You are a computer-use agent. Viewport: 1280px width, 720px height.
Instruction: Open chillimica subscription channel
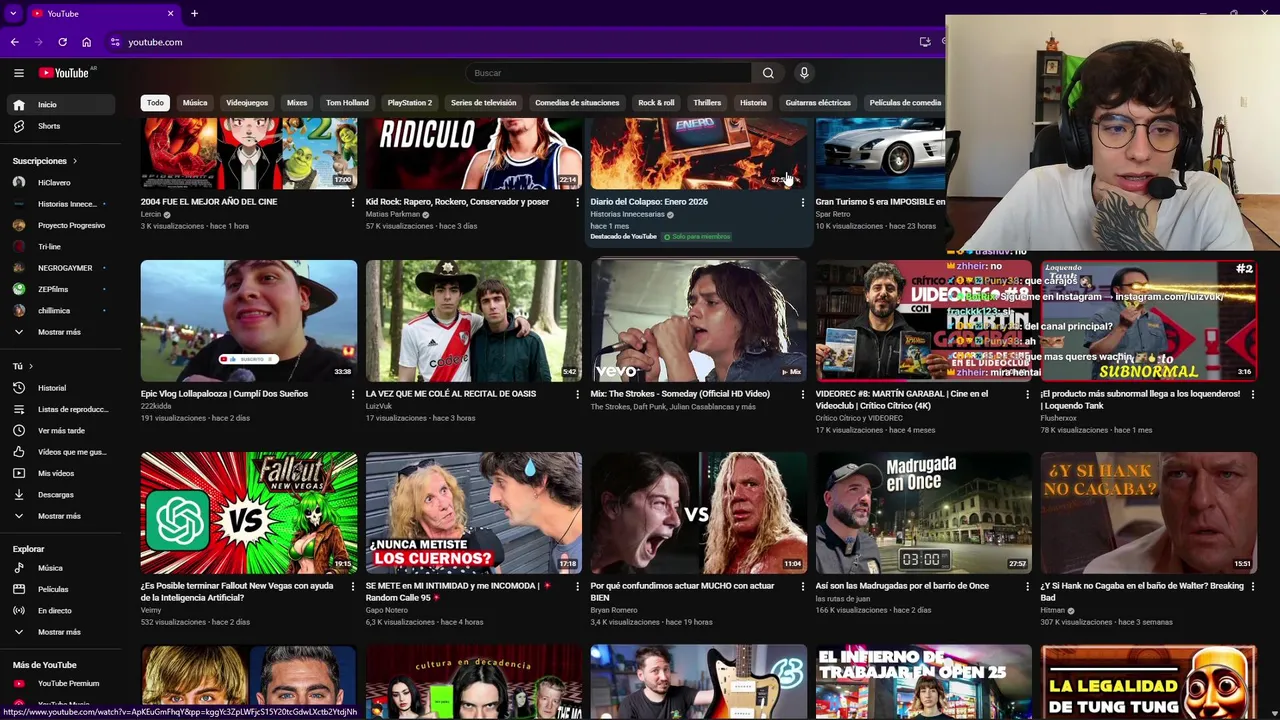pyautogui.click(x=63, y=311)
